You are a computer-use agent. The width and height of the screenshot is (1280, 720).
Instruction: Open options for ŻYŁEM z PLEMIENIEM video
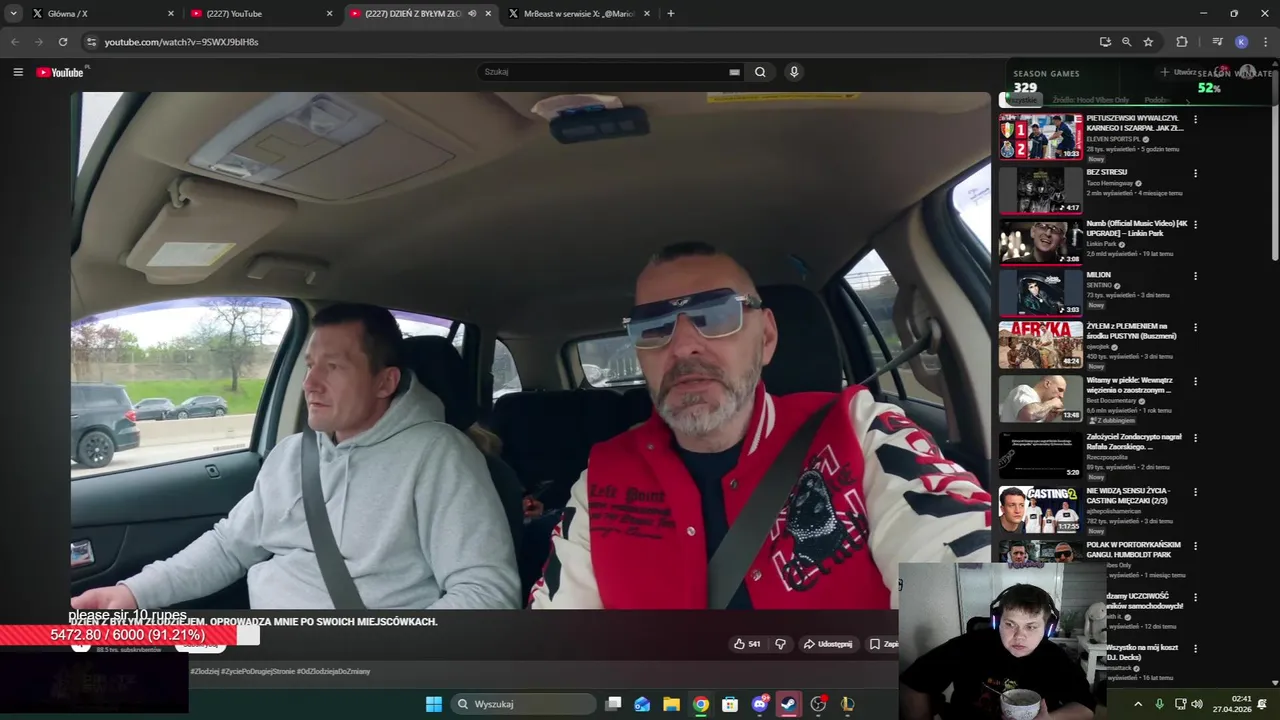coord(1195,328)
